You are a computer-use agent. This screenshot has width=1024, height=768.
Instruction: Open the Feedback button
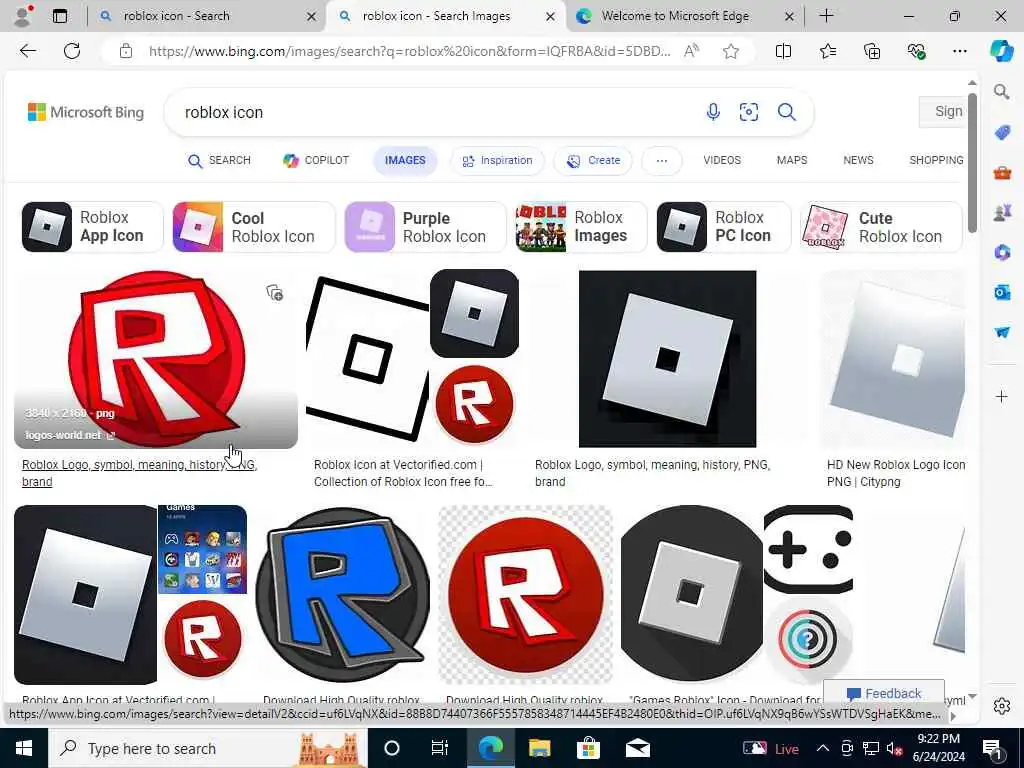point(884,693)
